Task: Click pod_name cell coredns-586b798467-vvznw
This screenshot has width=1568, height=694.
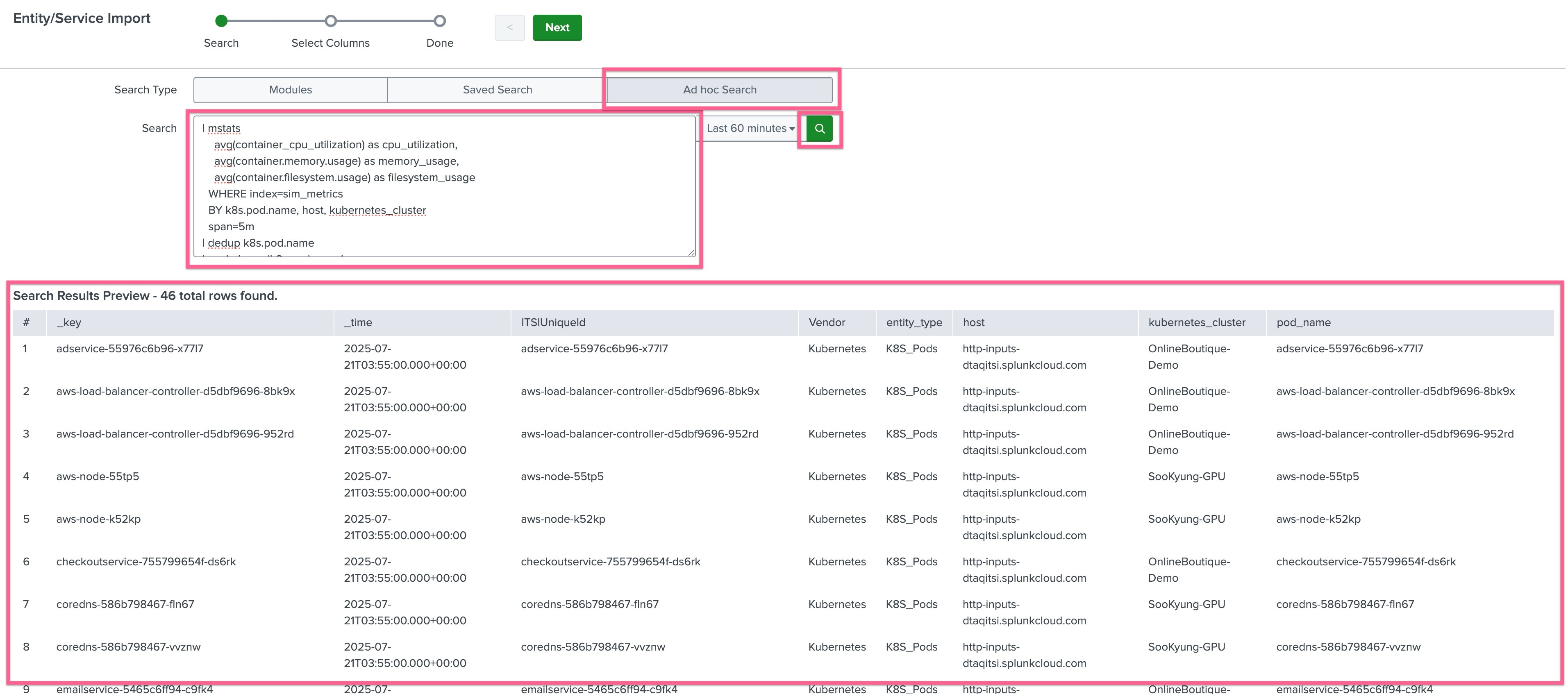Action: (1348, 646)
